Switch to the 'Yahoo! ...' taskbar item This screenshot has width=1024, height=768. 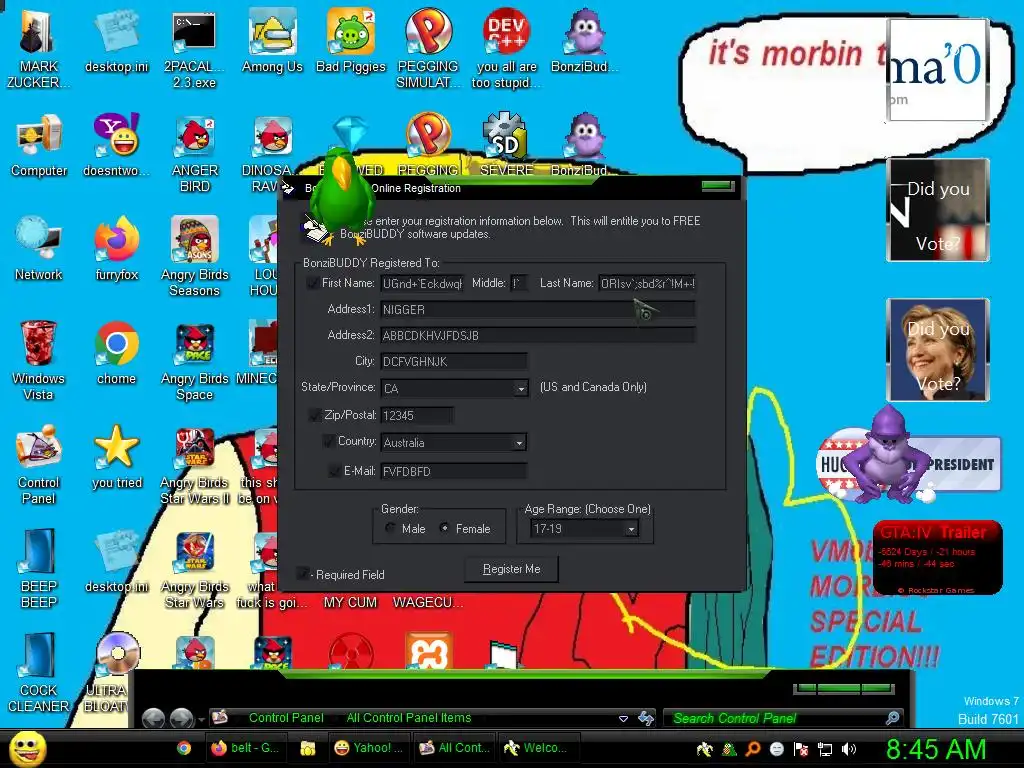click(368, 748)
